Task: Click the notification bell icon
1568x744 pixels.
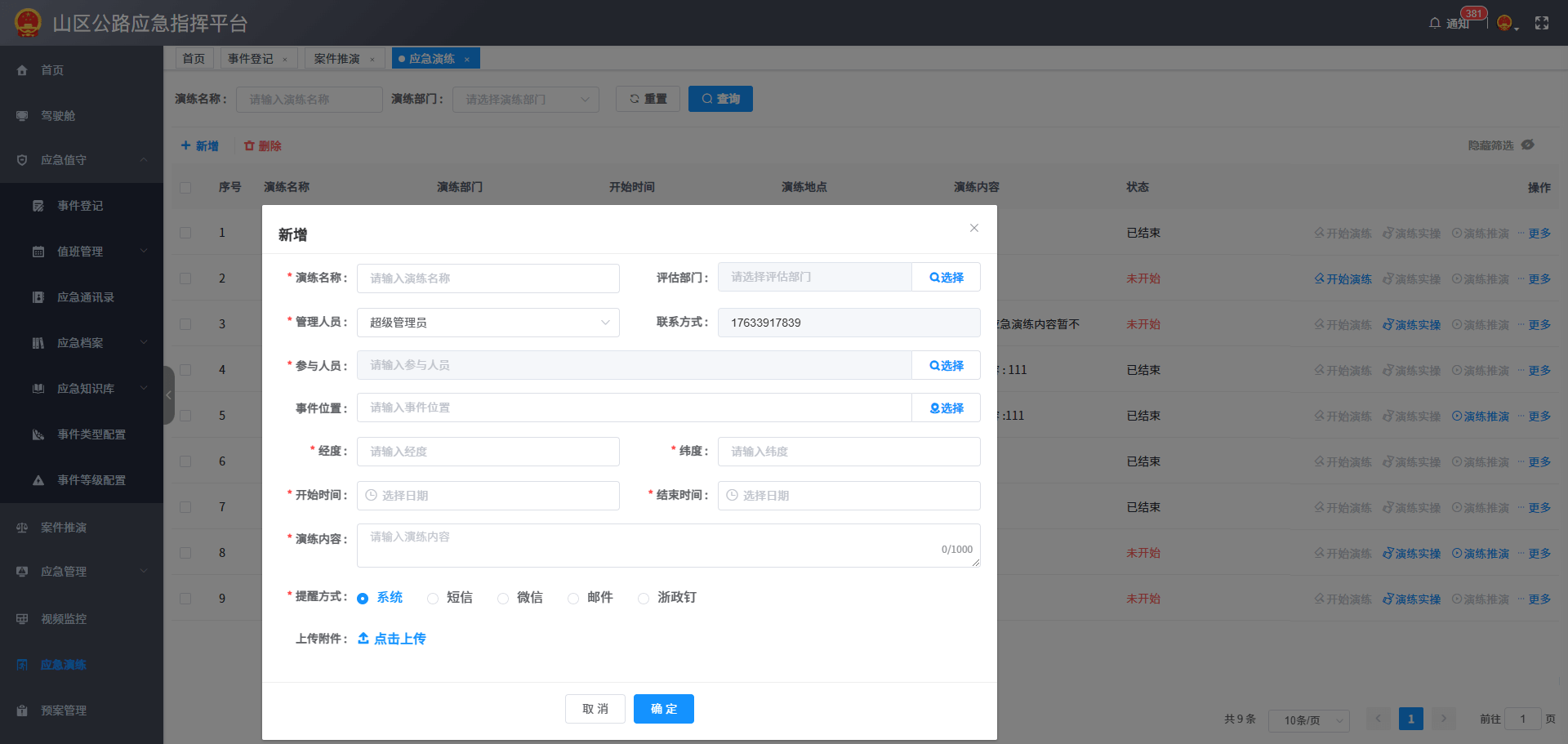Action: point(1435,23)
